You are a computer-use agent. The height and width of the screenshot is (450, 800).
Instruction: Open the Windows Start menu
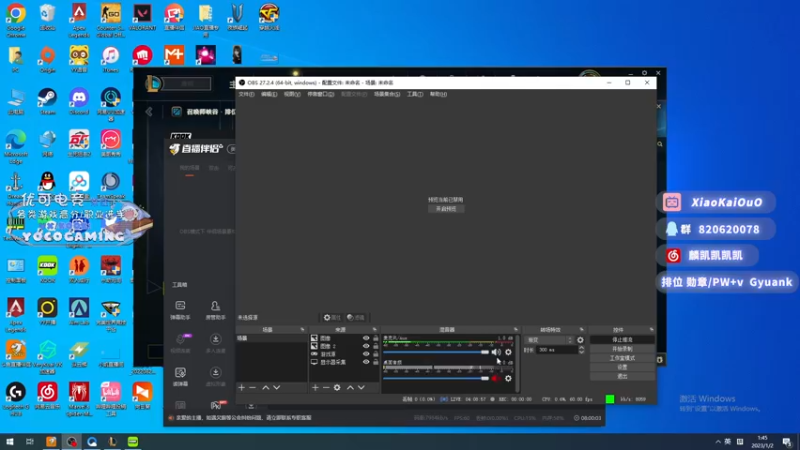9,442
